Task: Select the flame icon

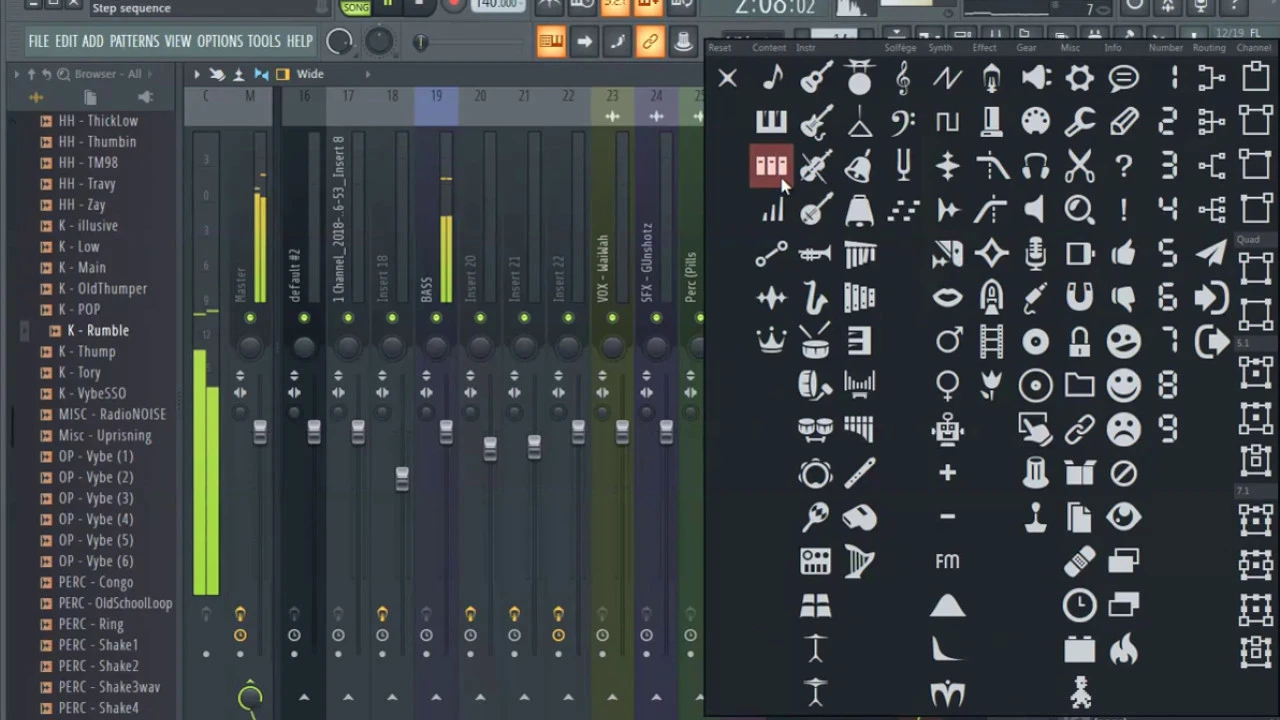Action: [x=1123, y=649]
